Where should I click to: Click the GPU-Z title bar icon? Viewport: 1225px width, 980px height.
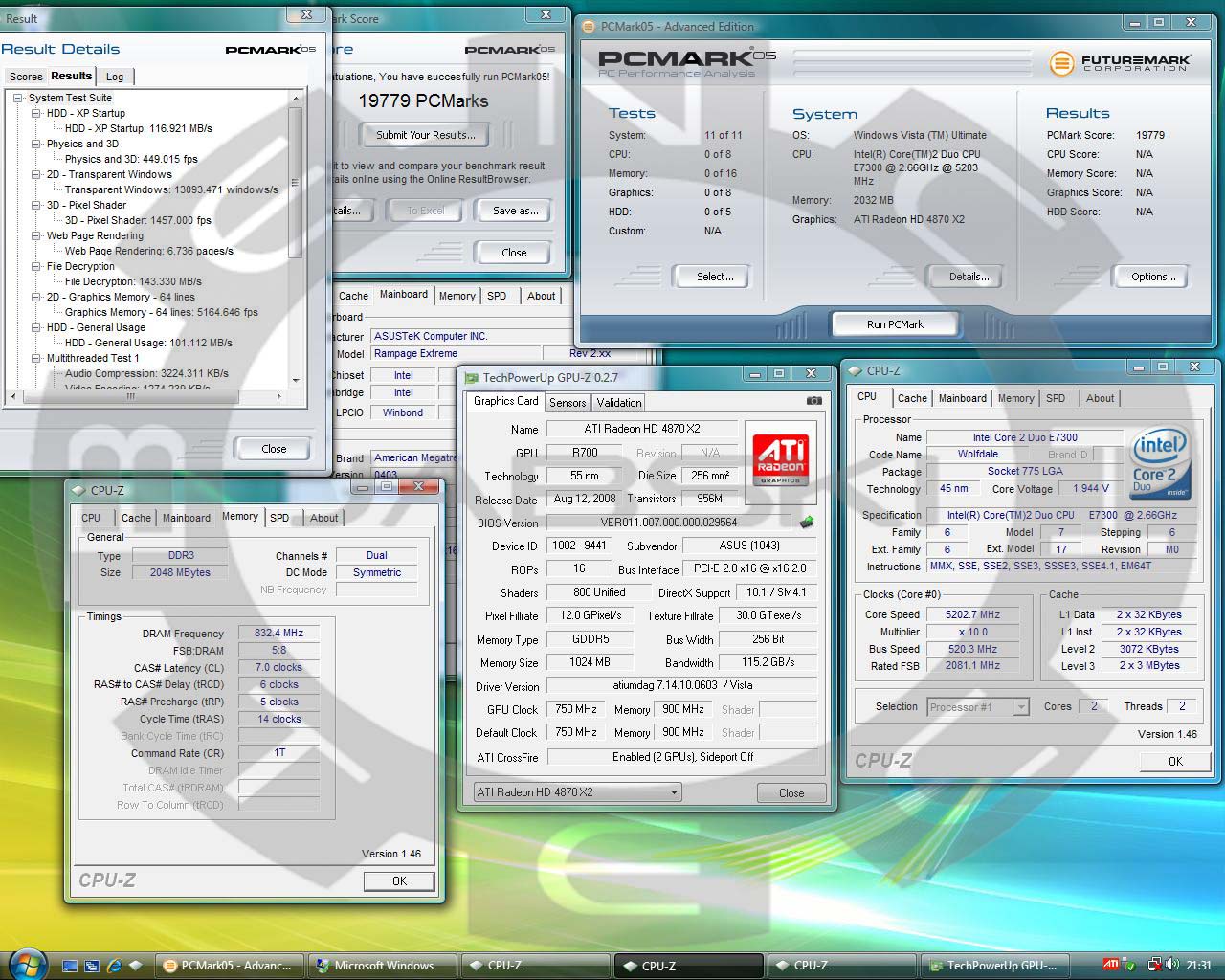tap(472, 377)
